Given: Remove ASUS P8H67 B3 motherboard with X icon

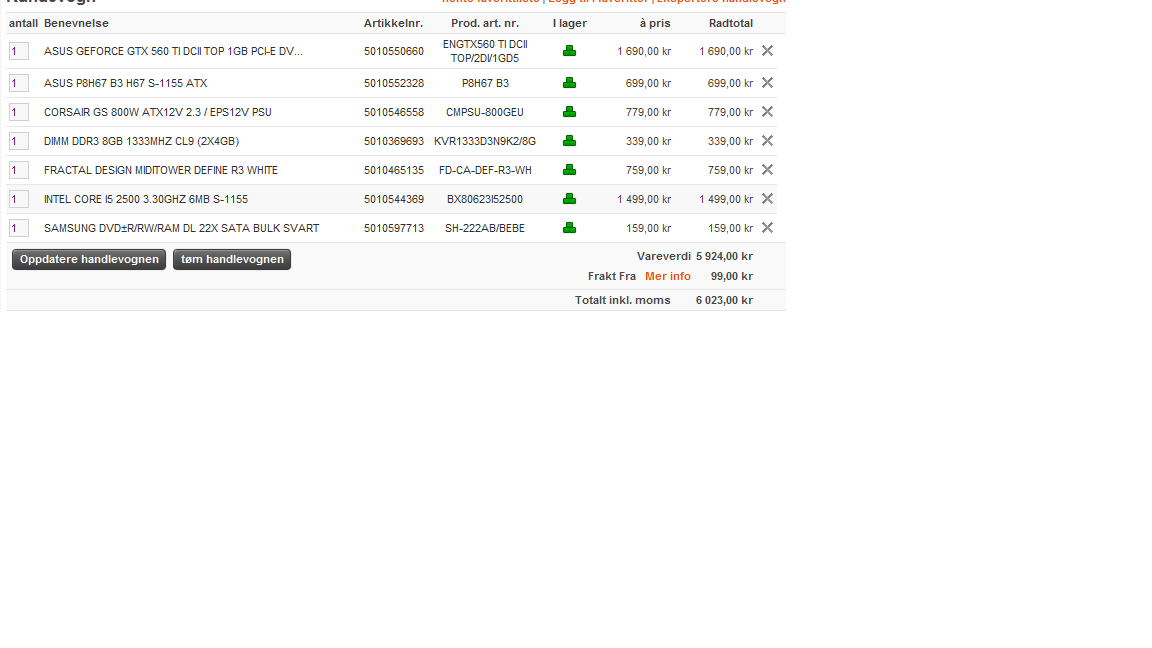Looking at the screenshot, I should pyautogui.click(x=767, y=83).
